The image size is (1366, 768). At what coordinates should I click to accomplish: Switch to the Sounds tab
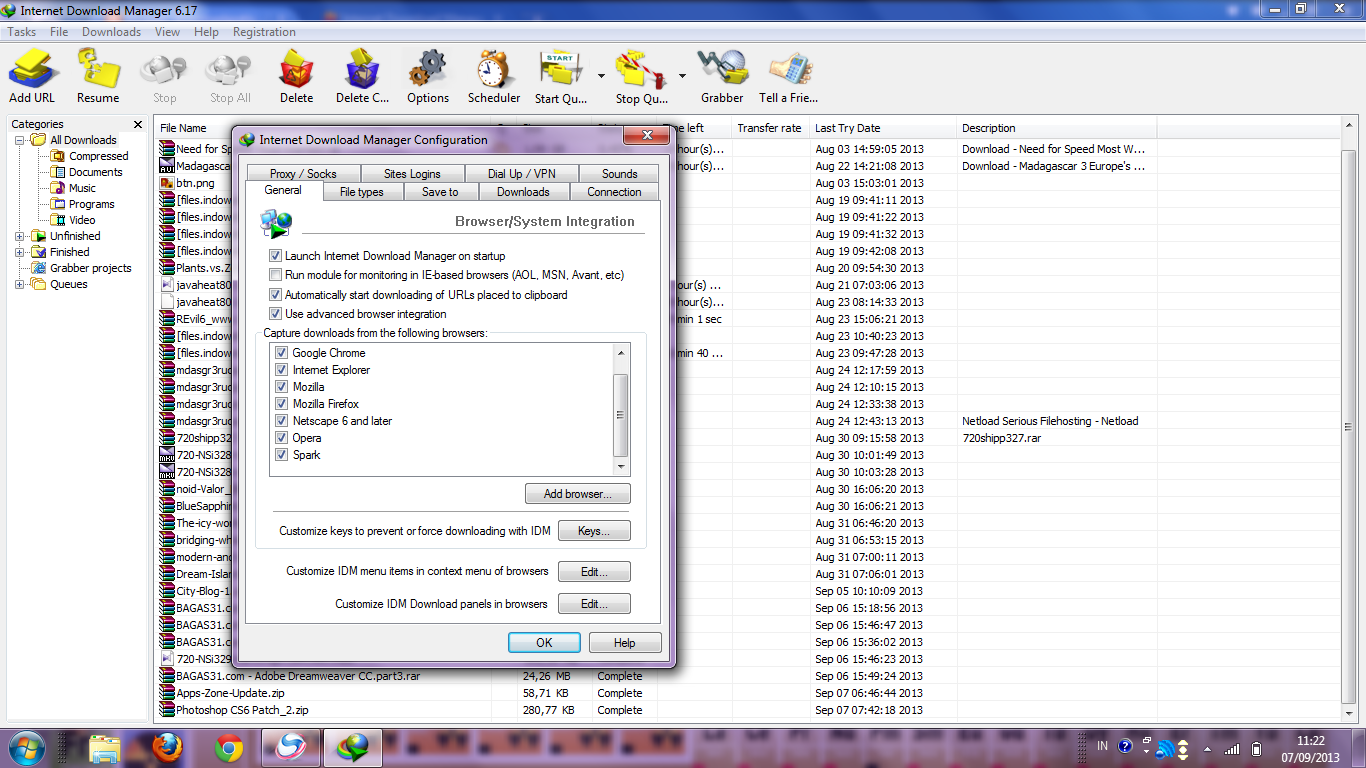(x=619, y=173)
